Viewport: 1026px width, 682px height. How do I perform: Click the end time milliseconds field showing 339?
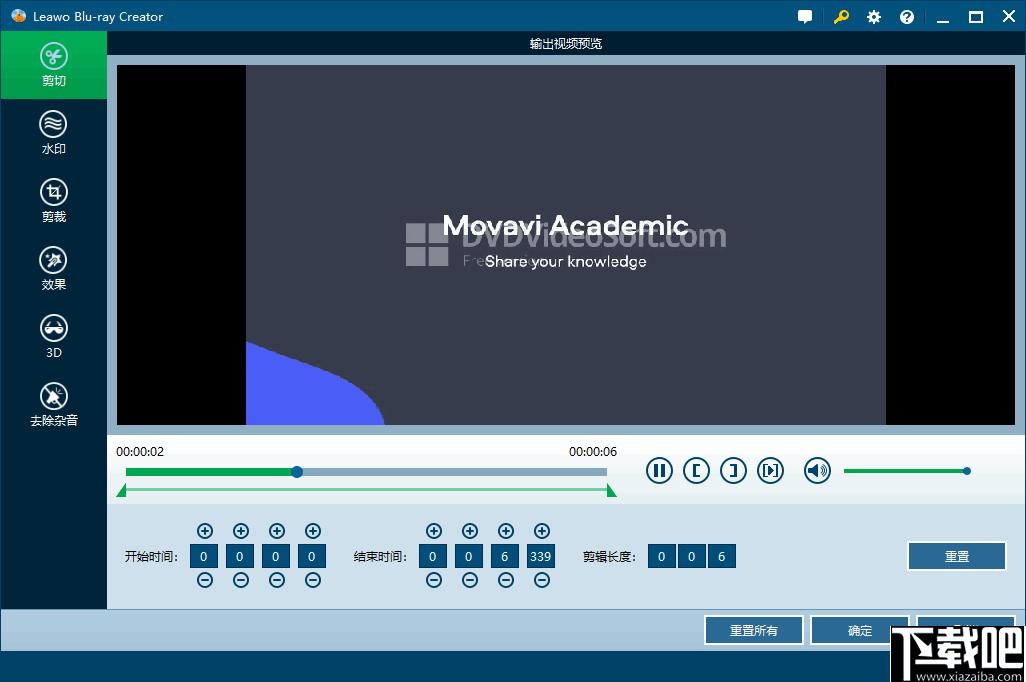coord(541,556)
